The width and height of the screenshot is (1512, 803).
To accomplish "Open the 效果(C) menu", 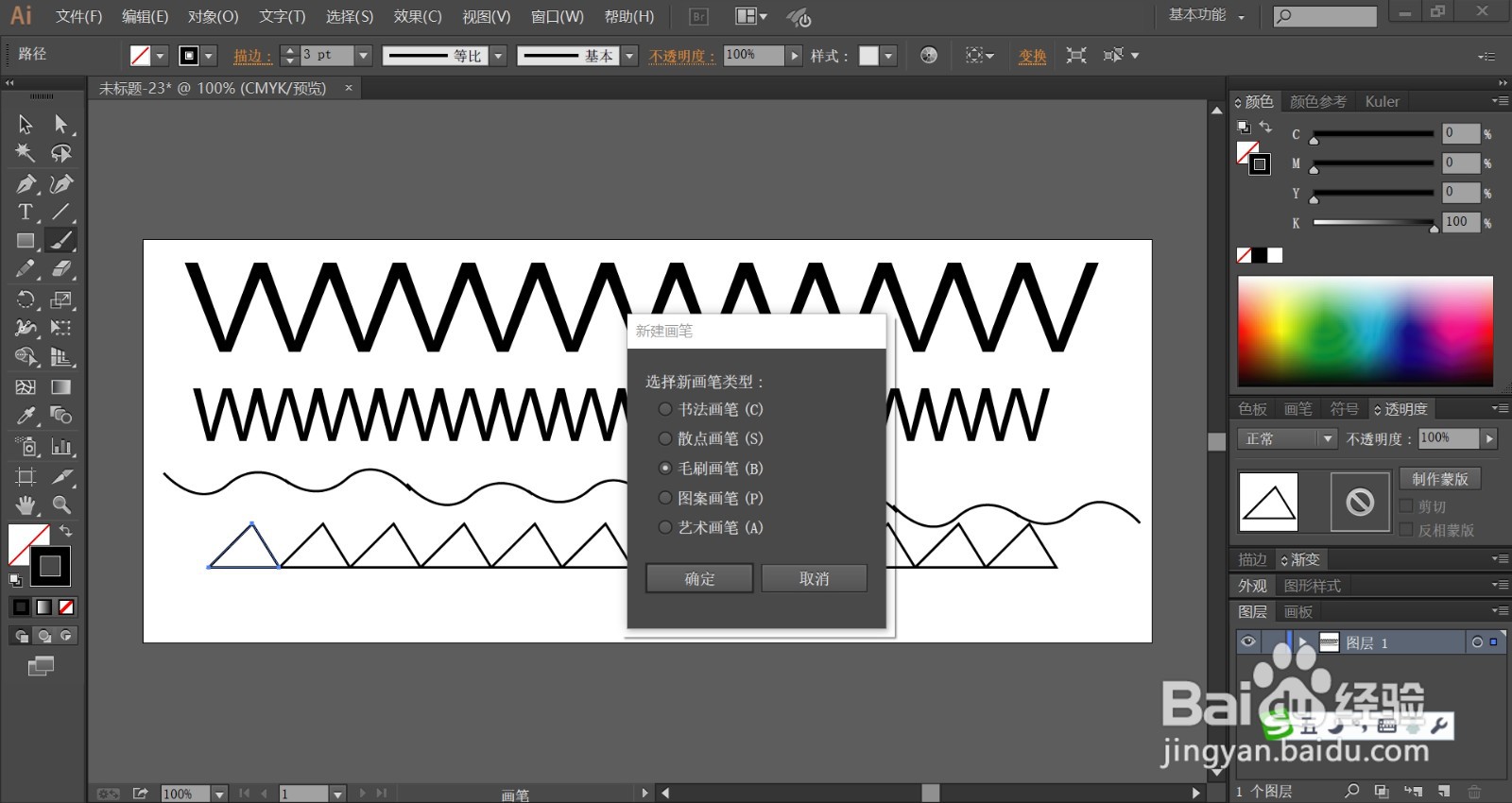I will (x=418, y=16).
